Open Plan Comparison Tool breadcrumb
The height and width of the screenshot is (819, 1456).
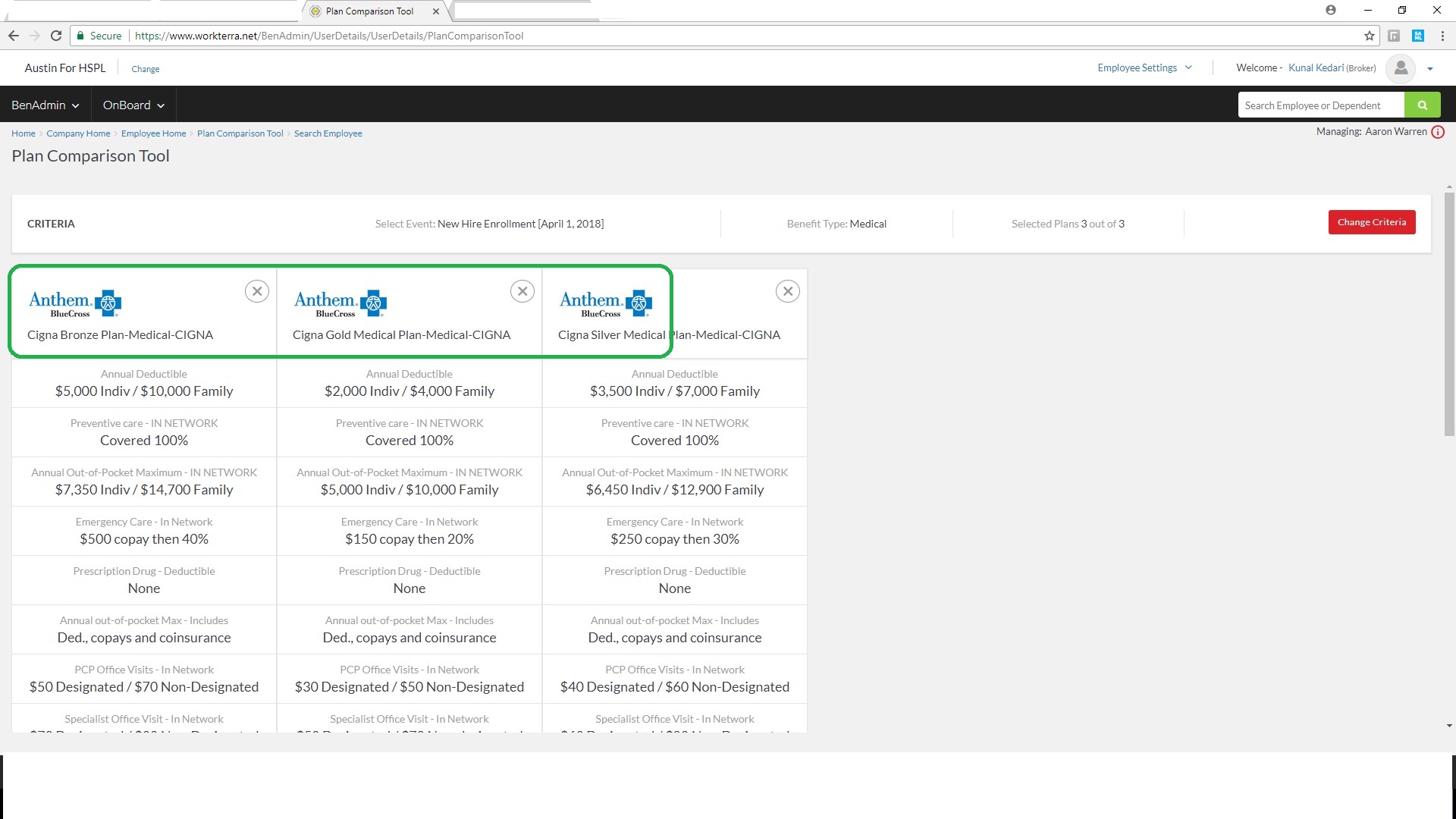click(240, 133)
